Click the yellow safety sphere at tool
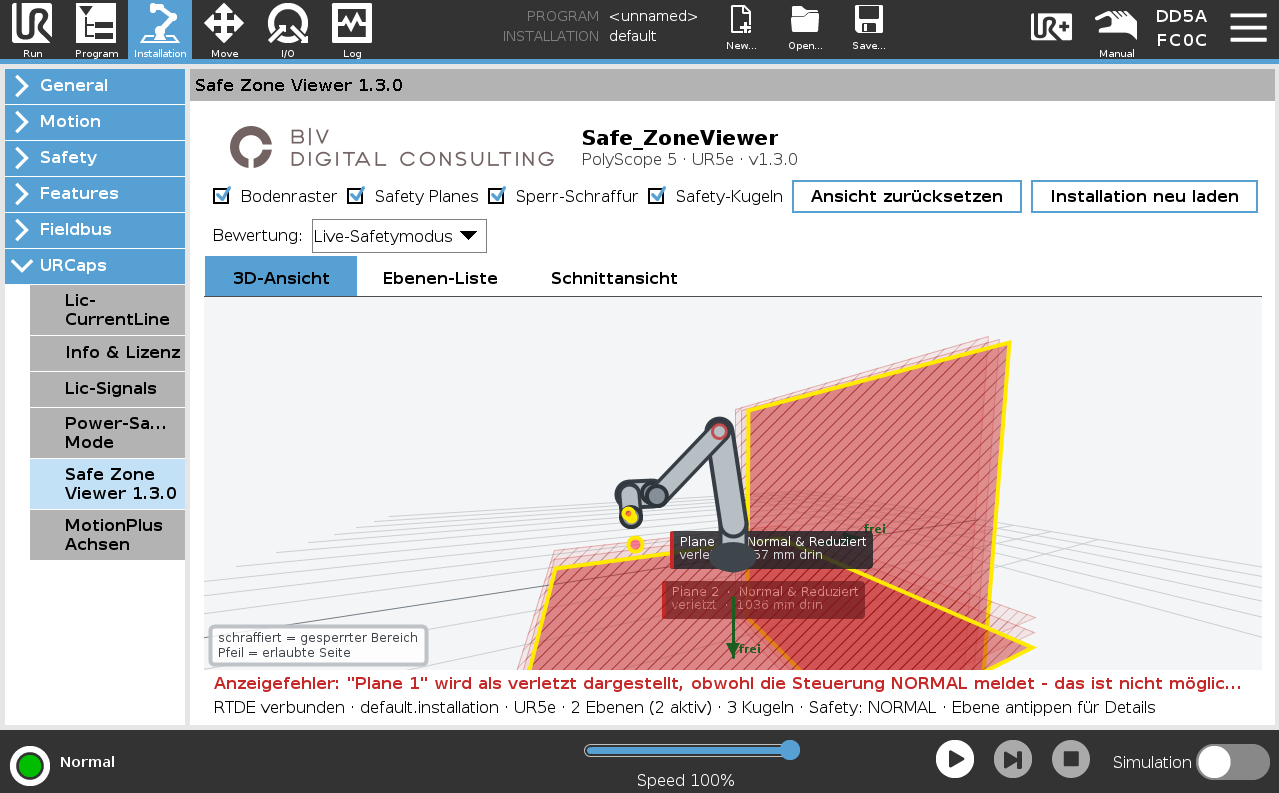The width and height of the screenshot is (1279, 793). [x=629, y=515]
